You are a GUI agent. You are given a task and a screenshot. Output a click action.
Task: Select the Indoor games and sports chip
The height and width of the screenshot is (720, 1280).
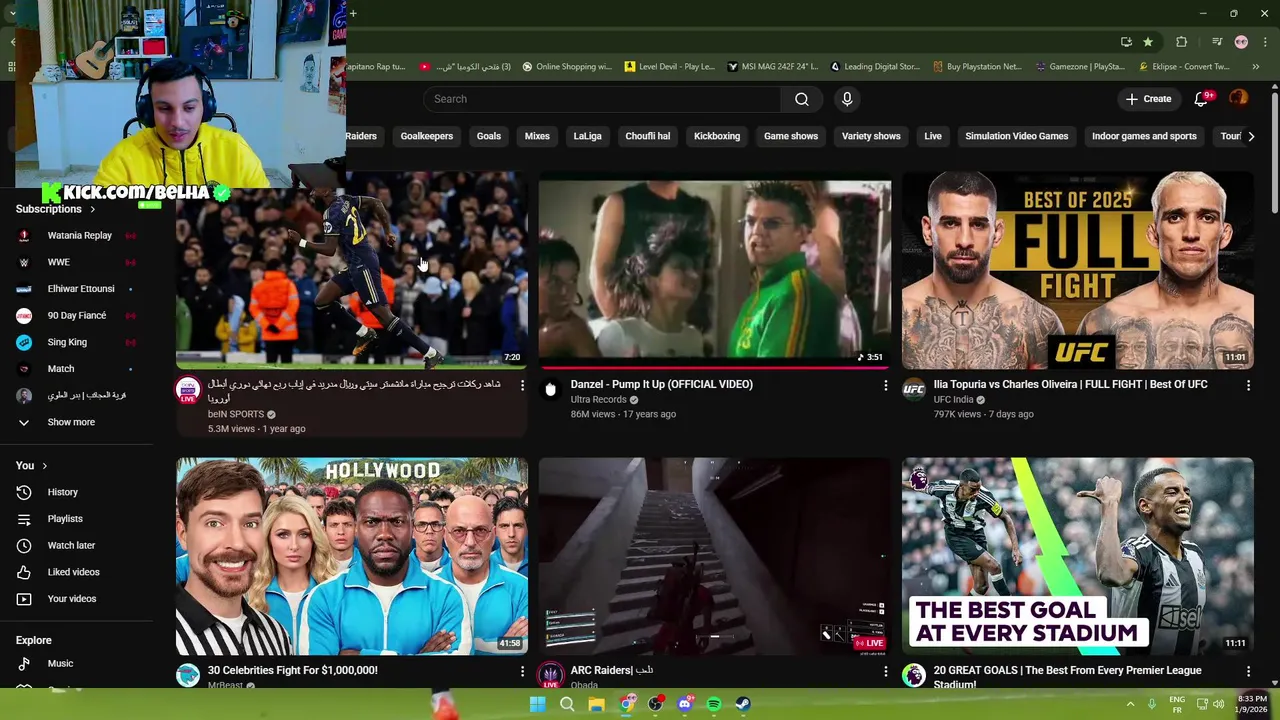coord(1144,136)
